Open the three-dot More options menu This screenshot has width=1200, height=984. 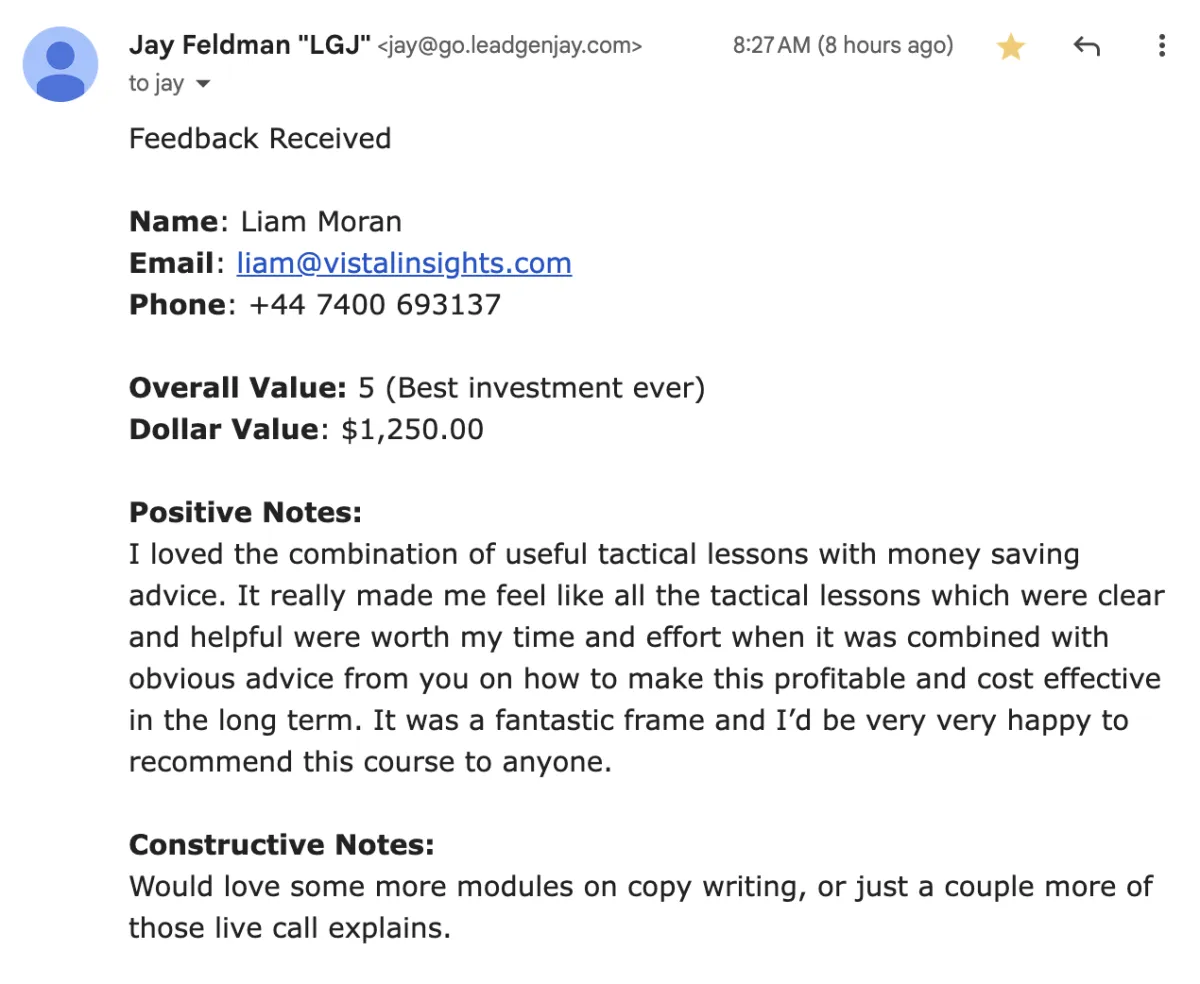[1161, 46]
